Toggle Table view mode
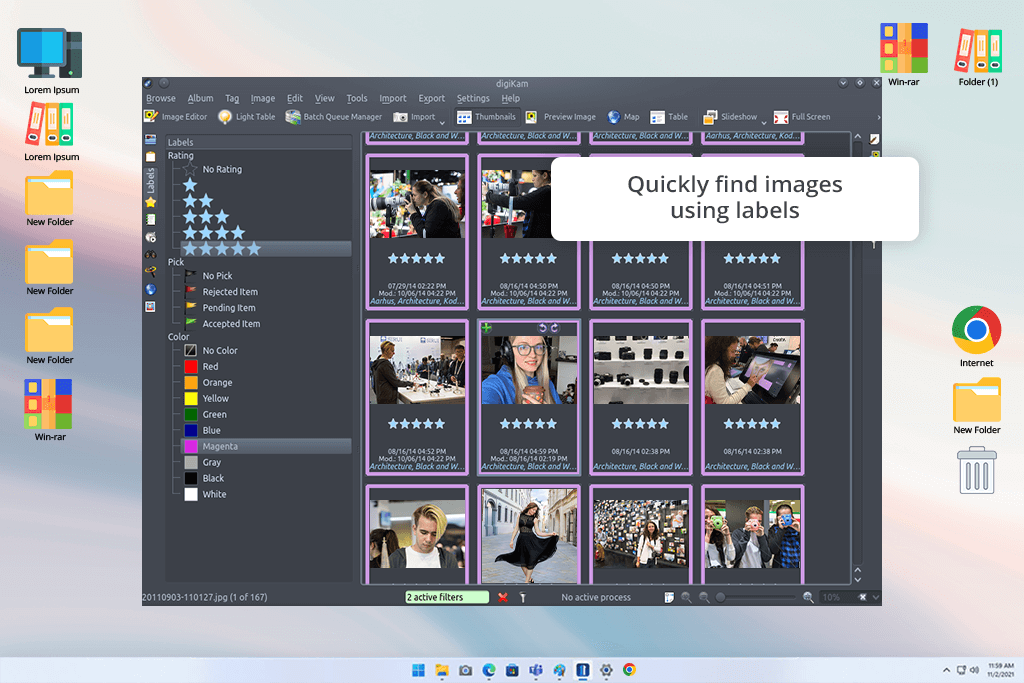 [x=669, y=117]
